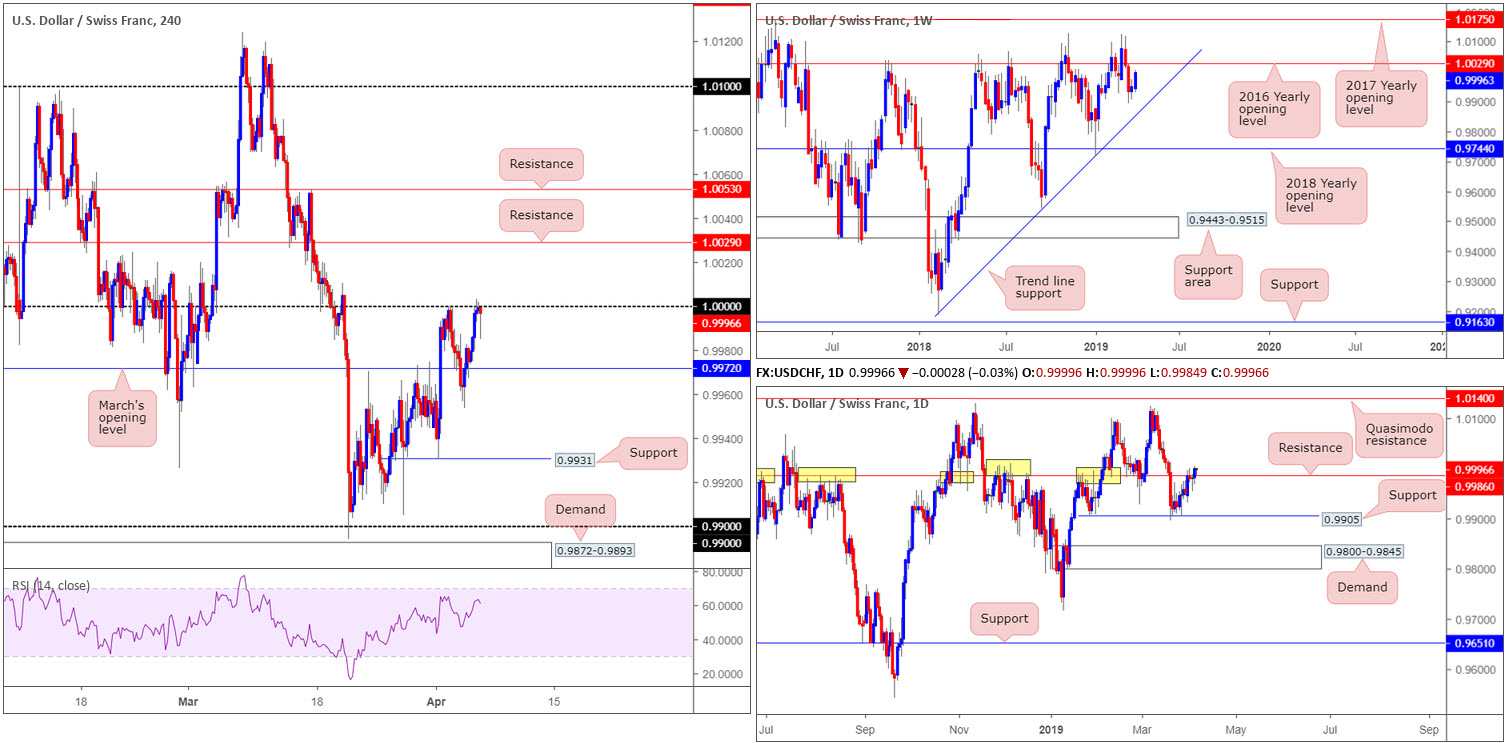This screenshot has height=743, width=1506.
Task: Click the weekly chart title 'U.S. Dollar / Swiss Franc, 1W'
Action: (x=848, y=20)
